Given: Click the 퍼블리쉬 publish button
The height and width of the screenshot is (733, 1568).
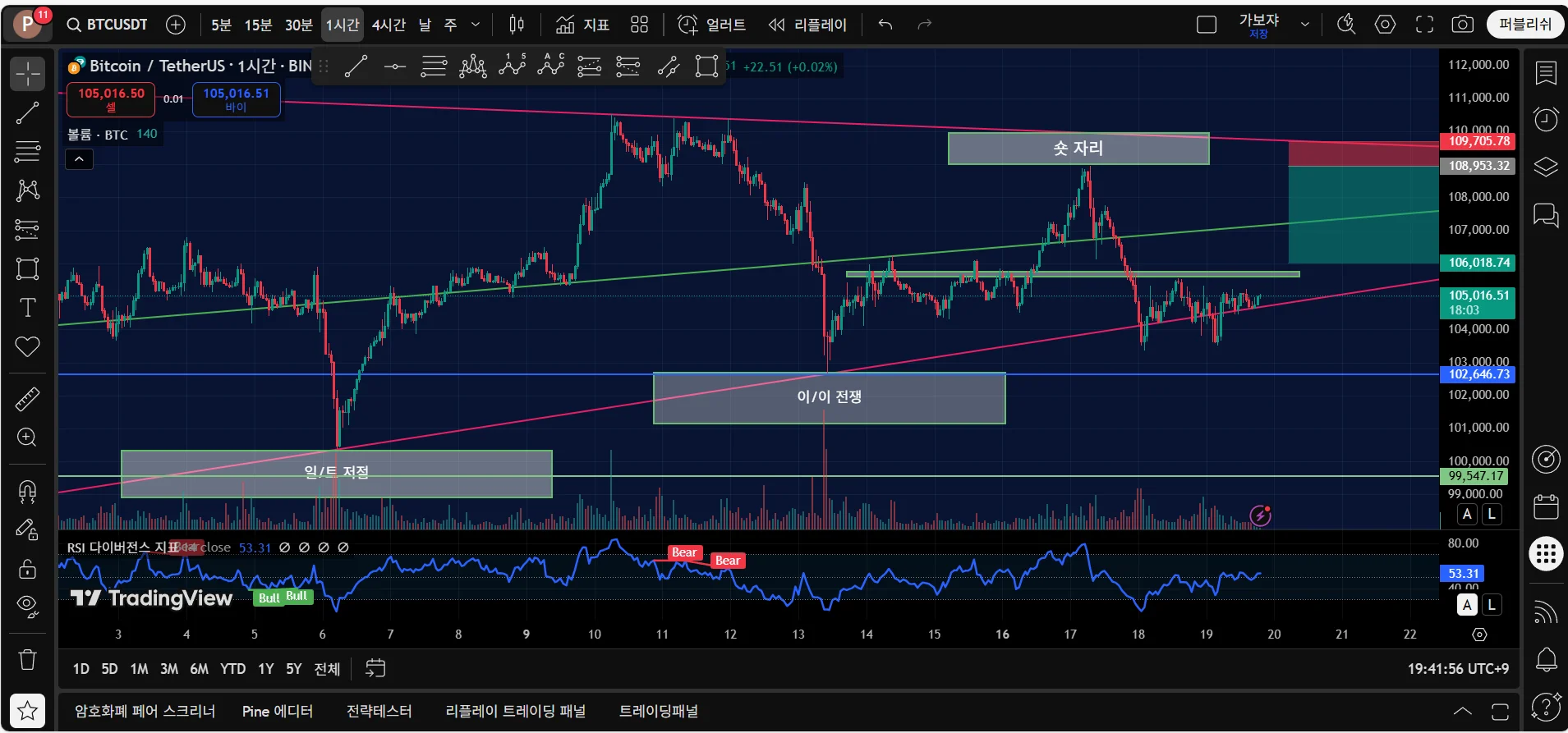Looking at the screenshot, I should point(1525,25).
